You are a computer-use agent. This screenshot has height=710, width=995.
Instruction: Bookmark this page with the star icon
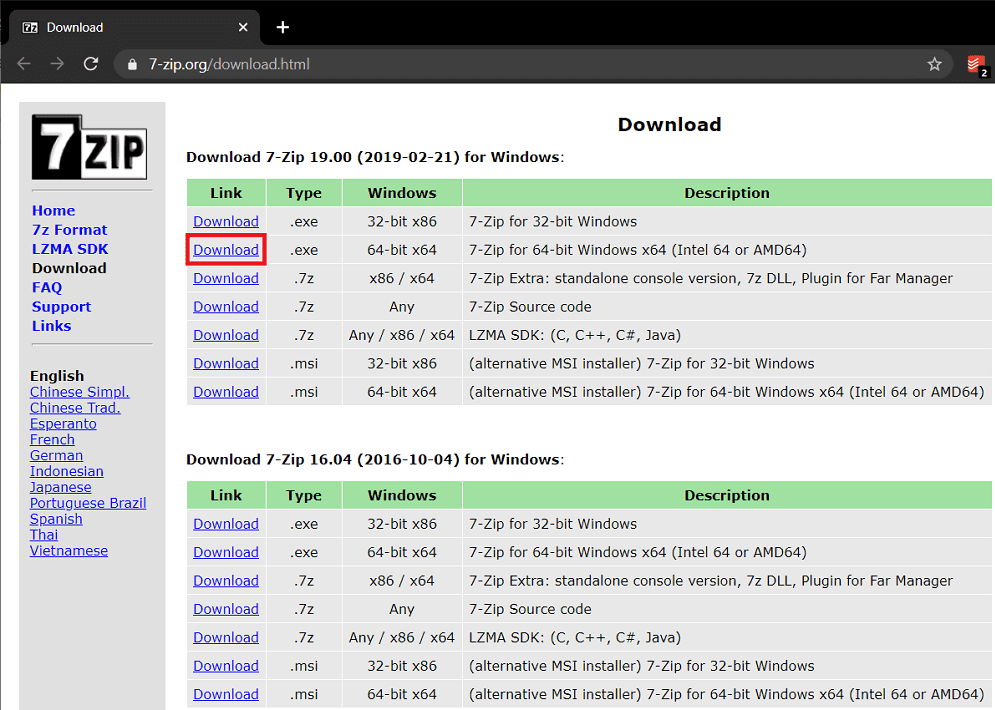click(x=934, y=64)
